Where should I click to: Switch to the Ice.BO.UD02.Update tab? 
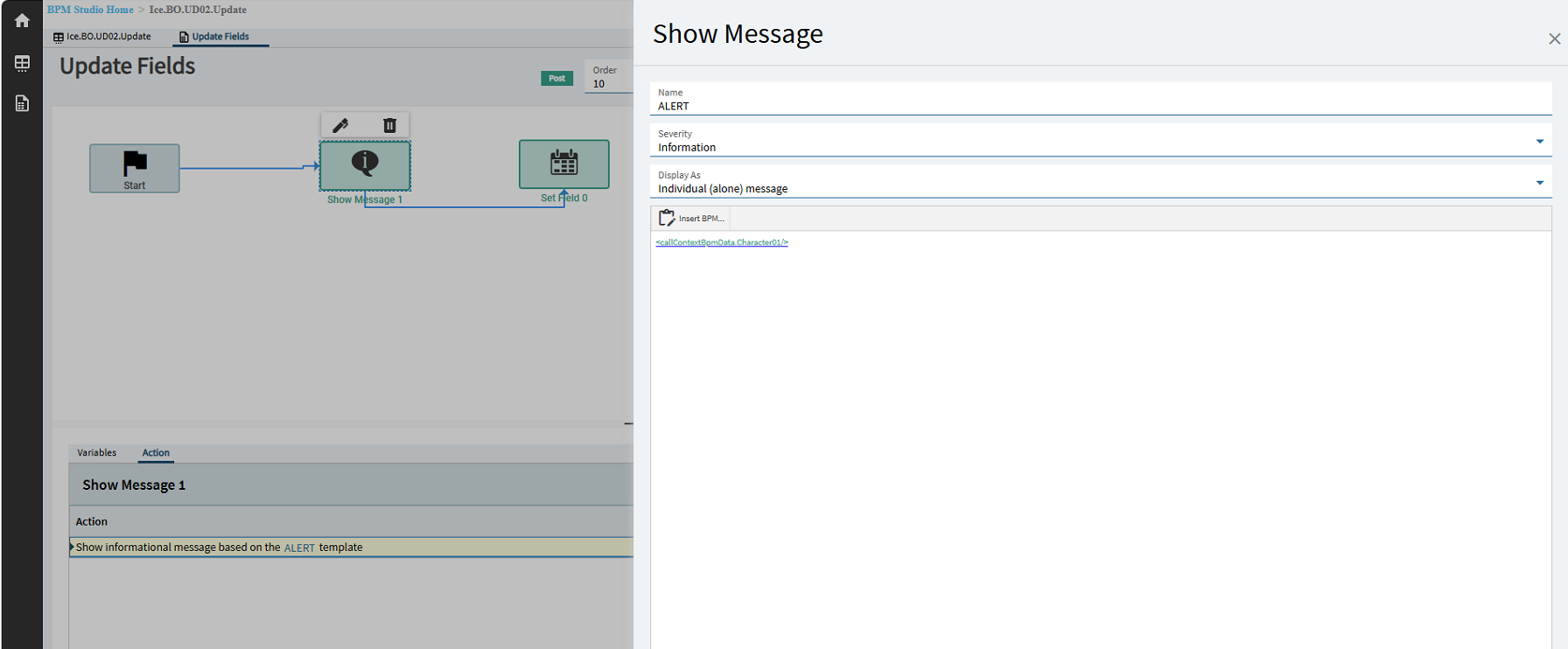102,37
